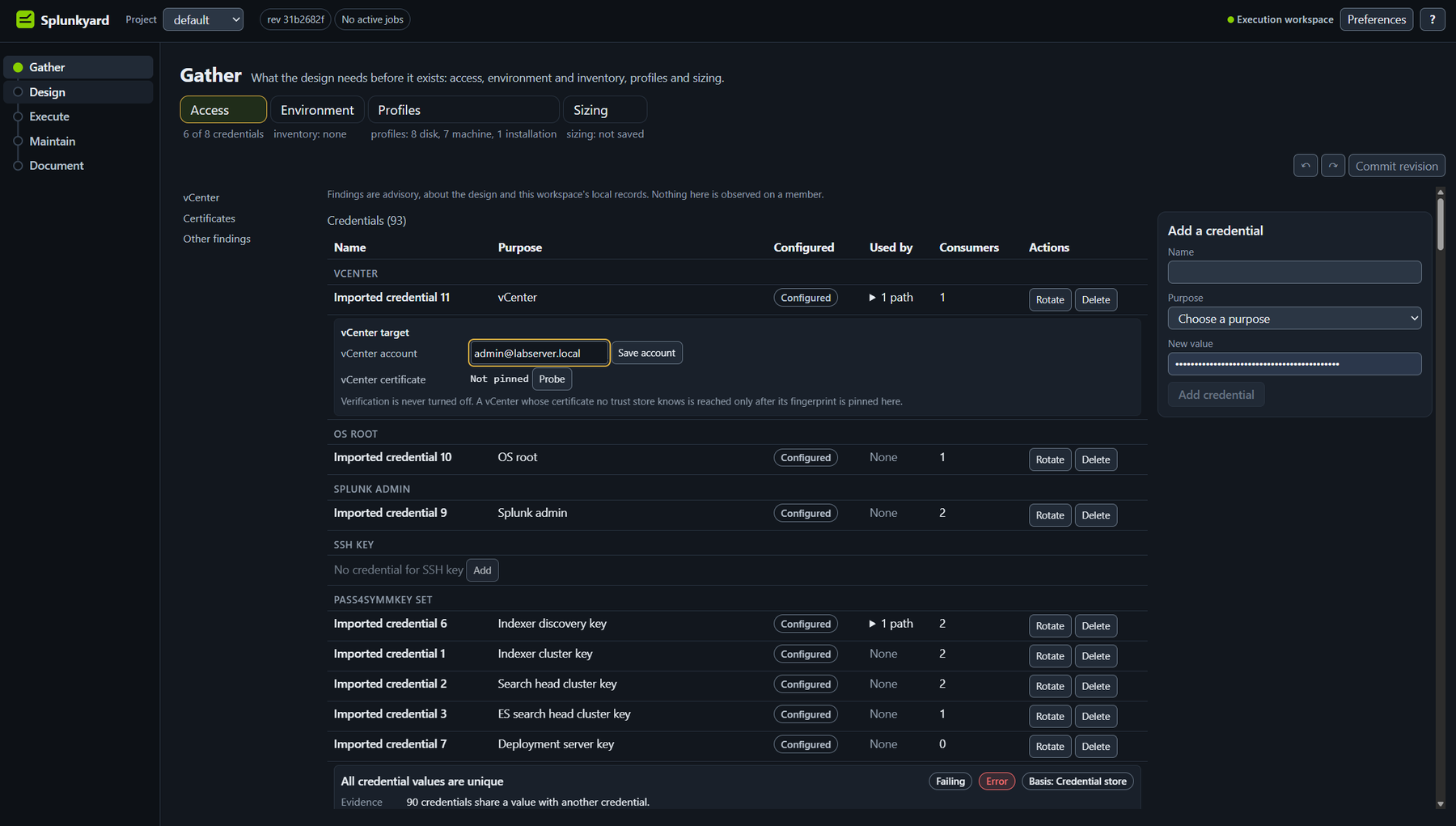Add a credential for SSH key
The width and height of the screenshot is (1456, 826).
(482, 570)
